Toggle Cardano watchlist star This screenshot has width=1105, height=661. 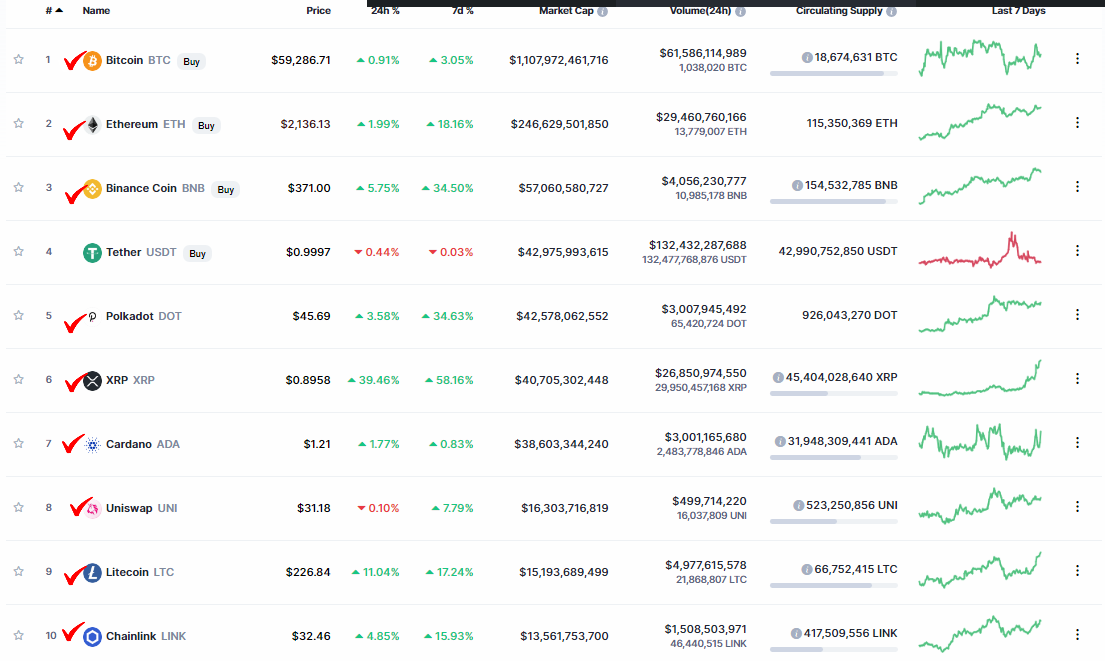pos(19,443)
